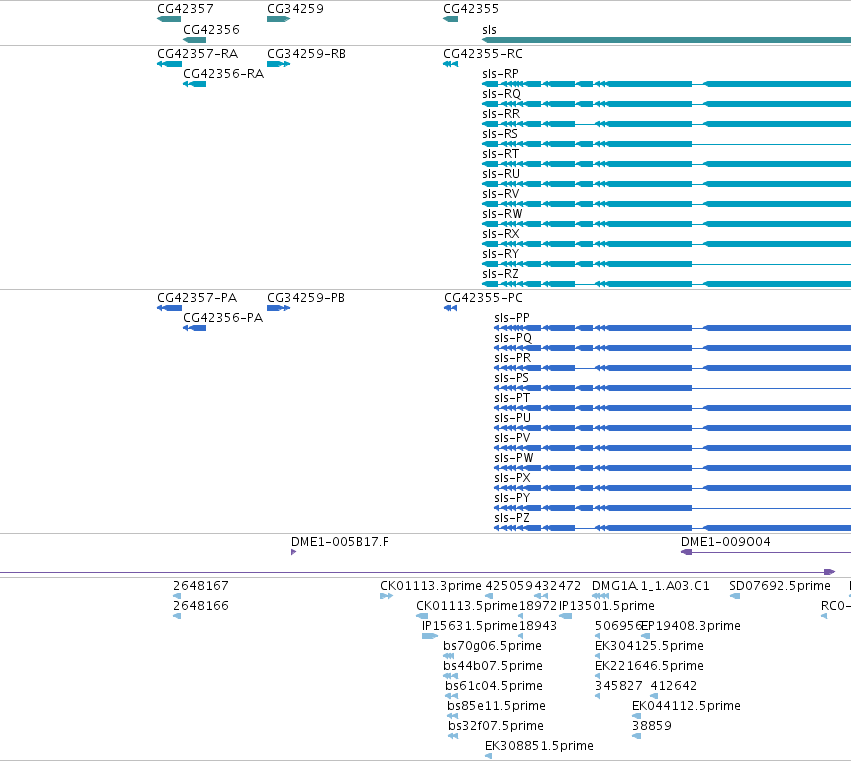Screen dimensions: 851x761
Task: Click the CG42357-RA transcript label
Action: click(198, 54)
